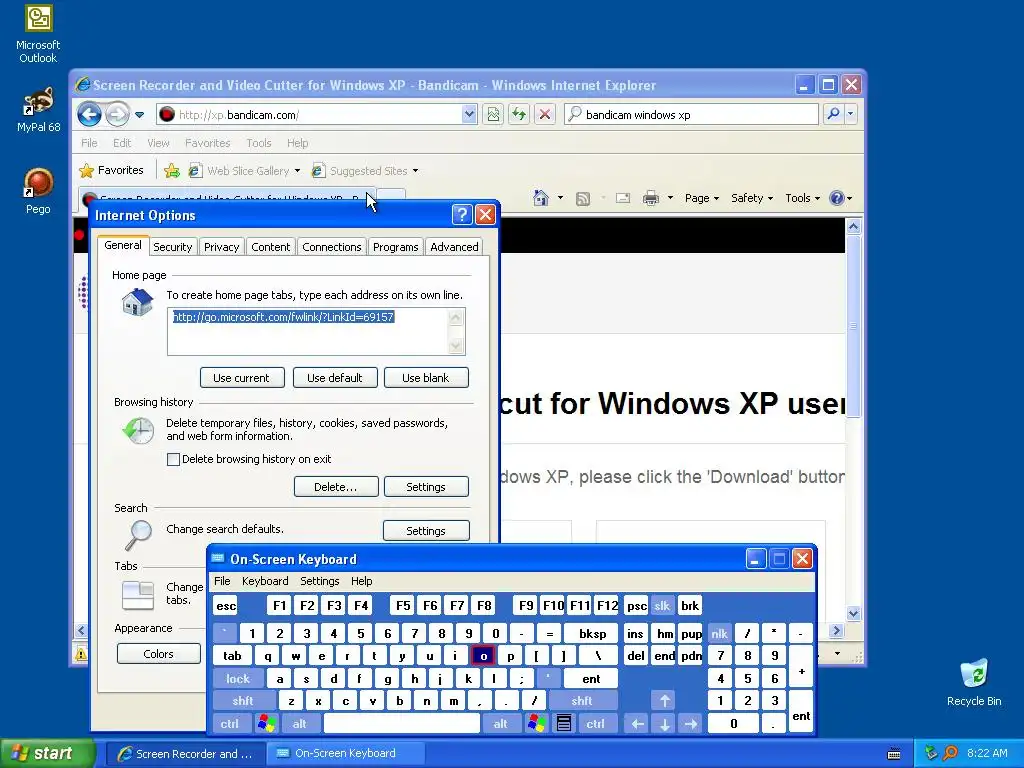Click the left Windows logo key

[x=266, y=724]
